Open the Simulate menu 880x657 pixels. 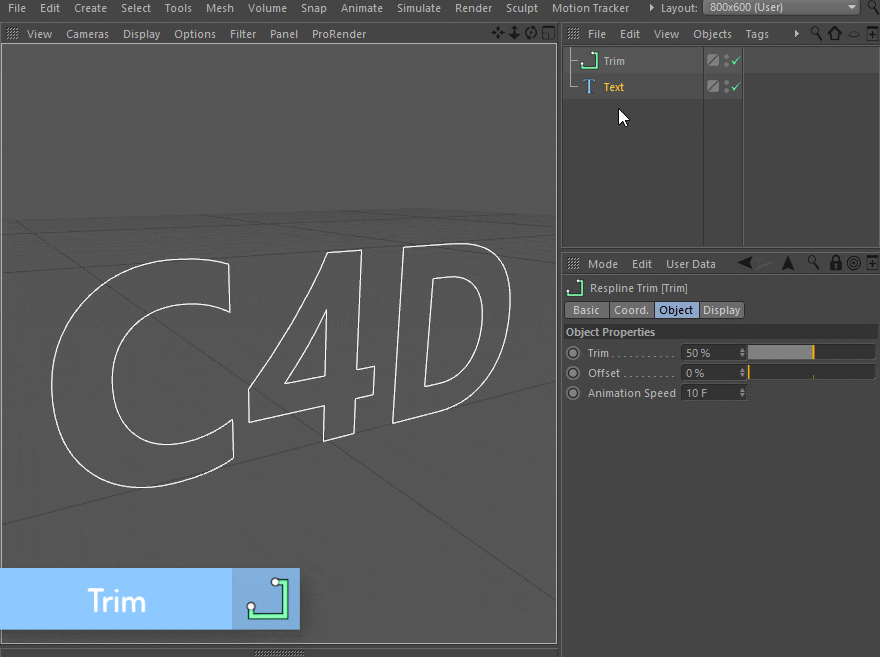coord(419,8)
